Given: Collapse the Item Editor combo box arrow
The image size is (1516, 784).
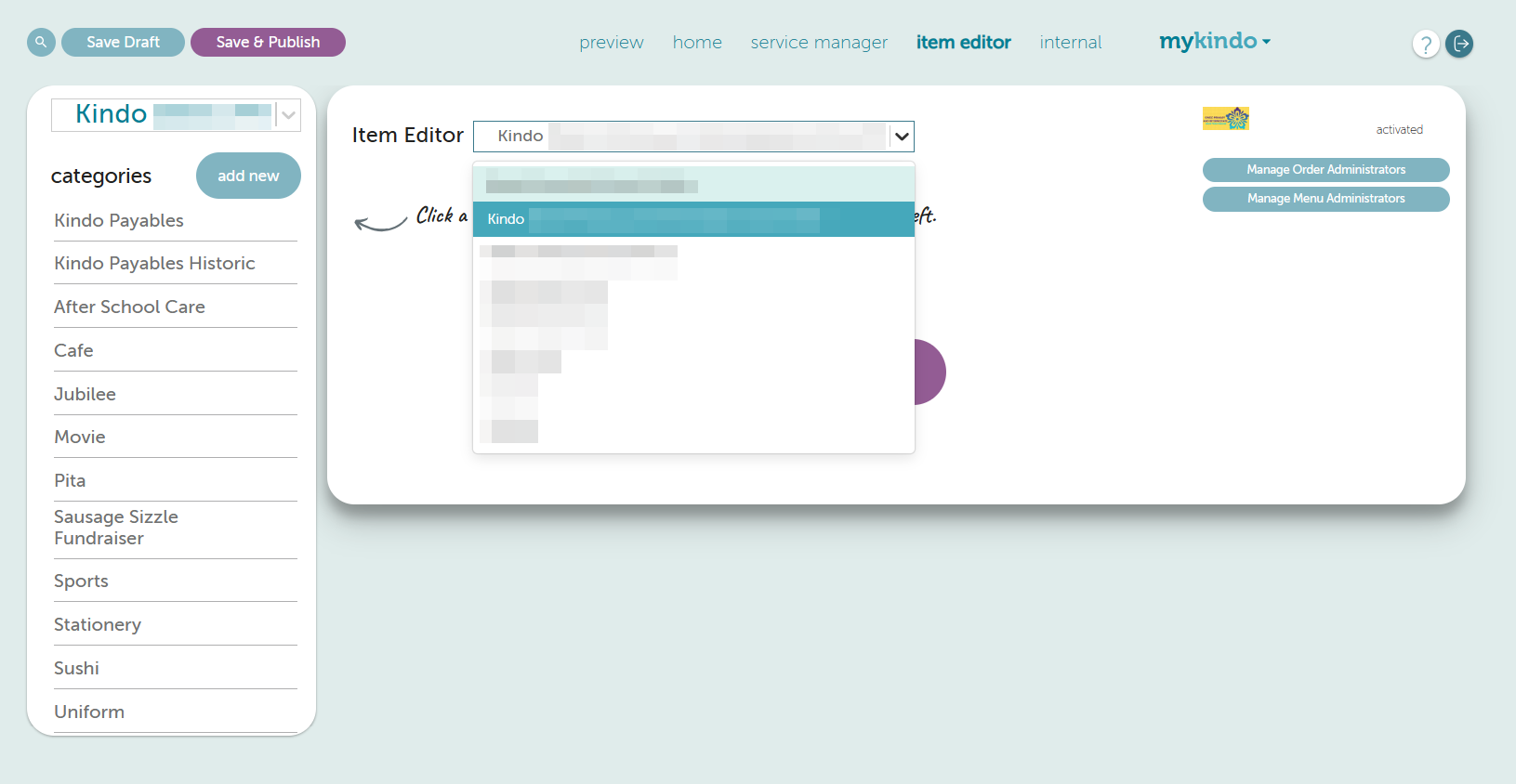Looking at the screenshot, I should [x=902, y=137].
